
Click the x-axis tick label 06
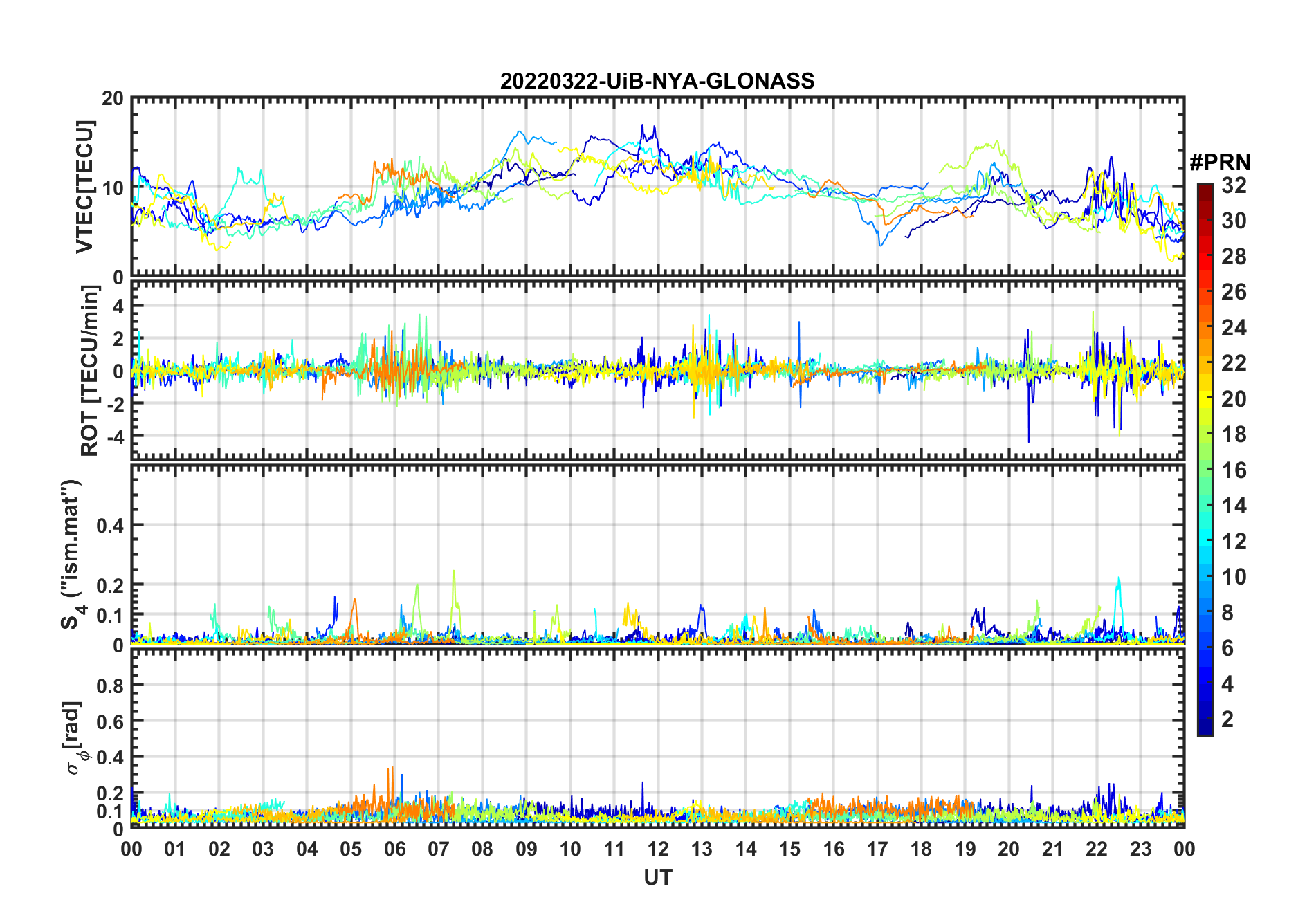tap(394, 849)
